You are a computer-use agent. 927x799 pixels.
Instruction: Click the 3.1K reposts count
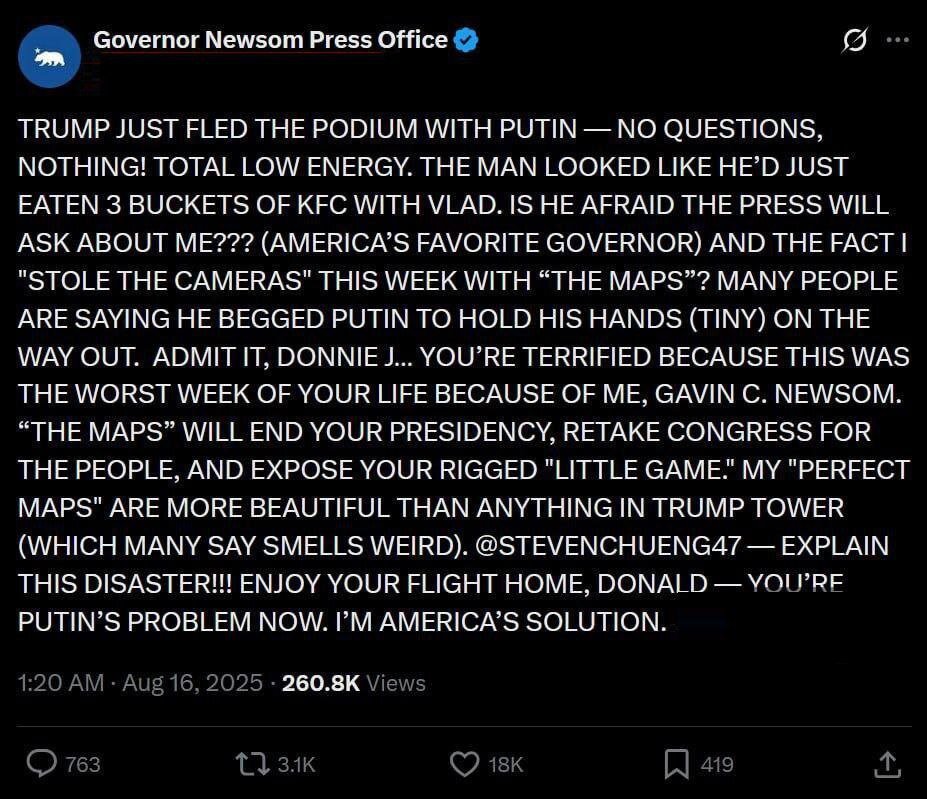point(296,764)
